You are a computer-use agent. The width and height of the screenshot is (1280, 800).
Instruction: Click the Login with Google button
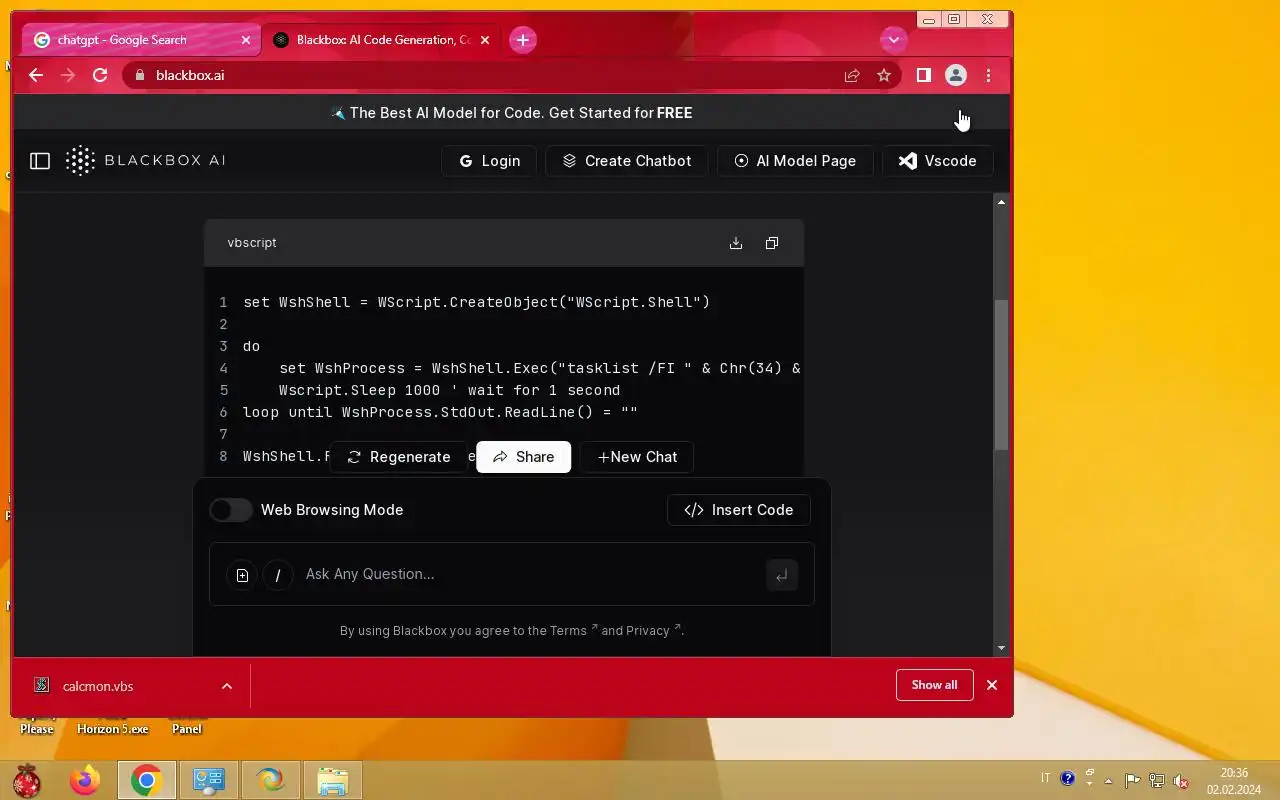coord(489,161)
